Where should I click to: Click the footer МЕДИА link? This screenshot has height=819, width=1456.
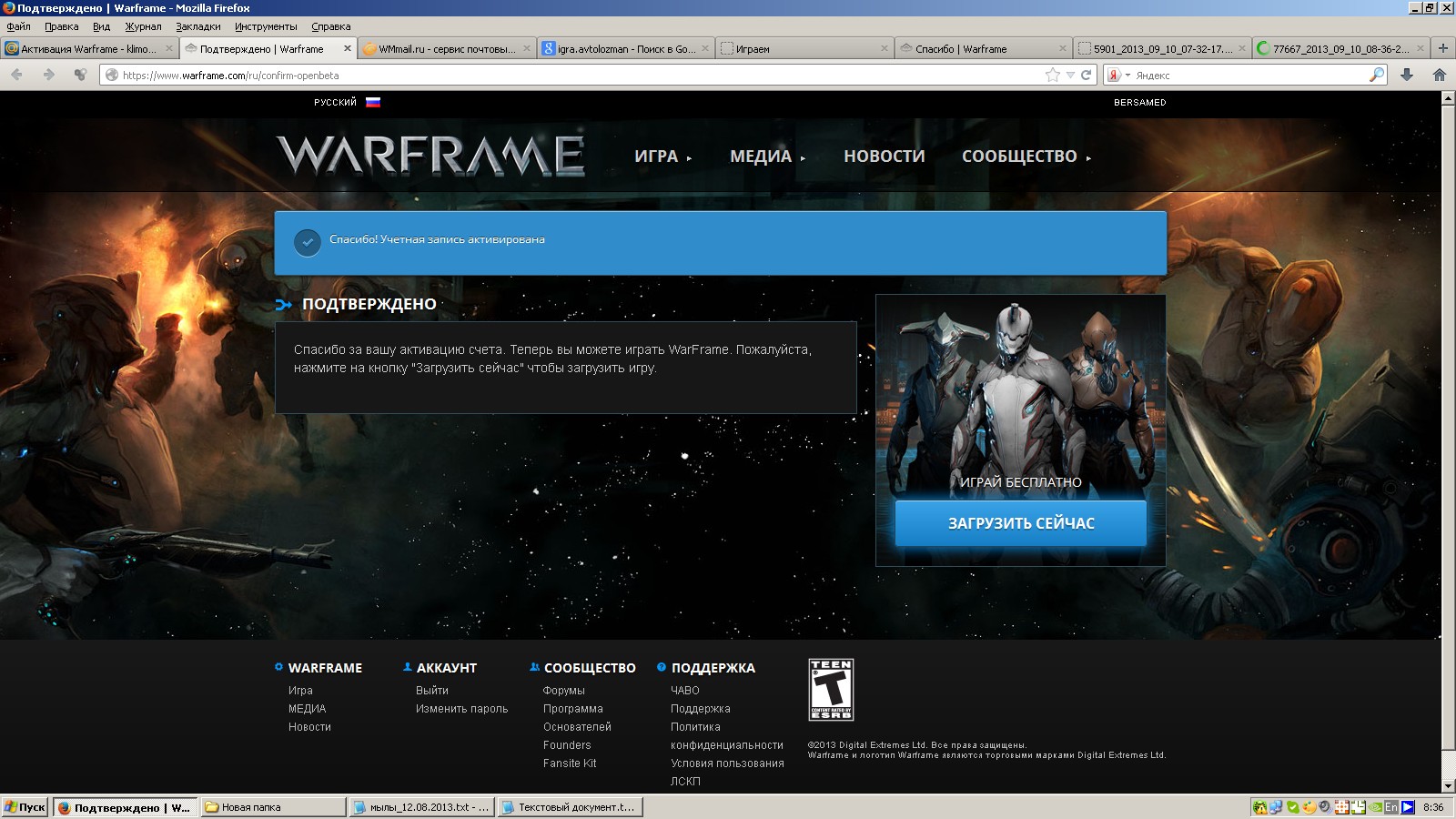click(x=307, y=709)
